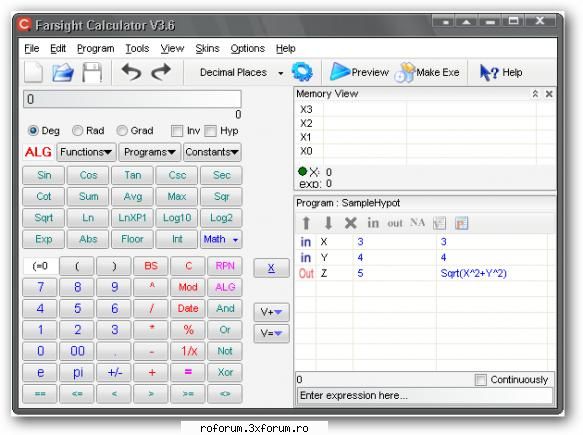Click the Date button
The height and width of the screenshot is (435, 583).
(x=188, y=308)
